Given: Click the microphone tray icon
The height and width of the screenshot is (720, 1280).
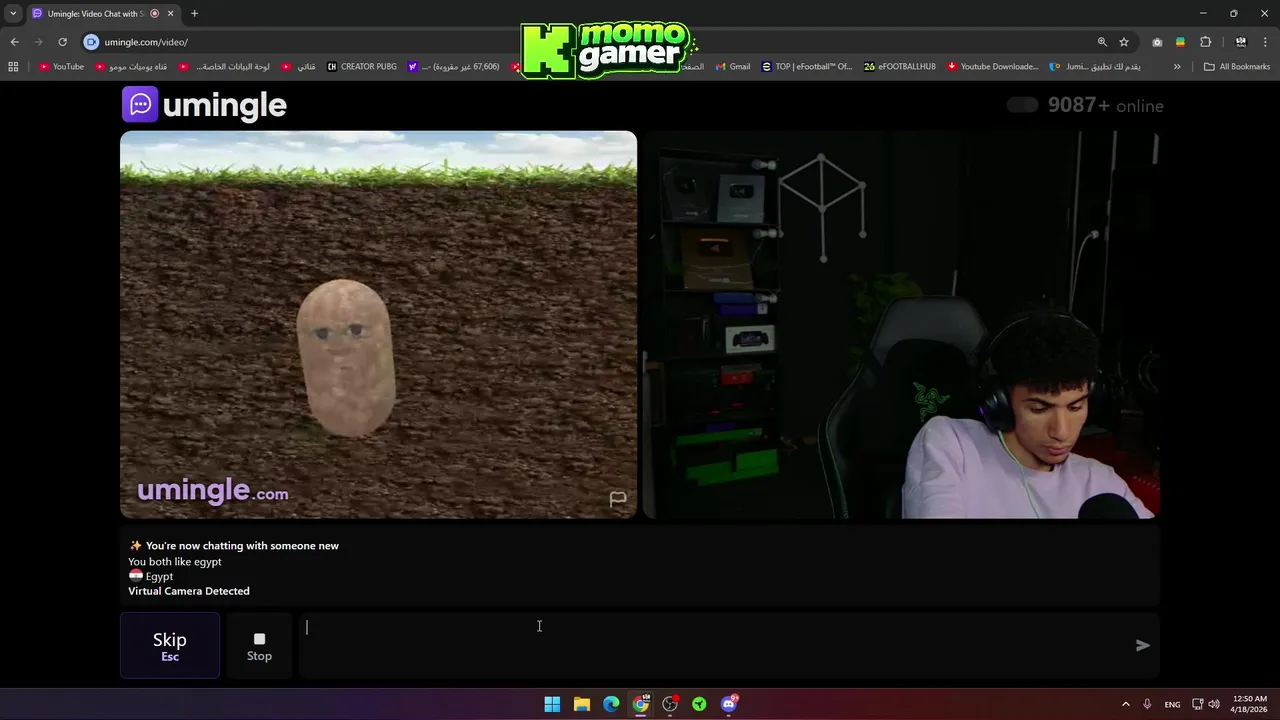Looking at the screenshot, I should pyautogui.click(x=1147, y=704).
